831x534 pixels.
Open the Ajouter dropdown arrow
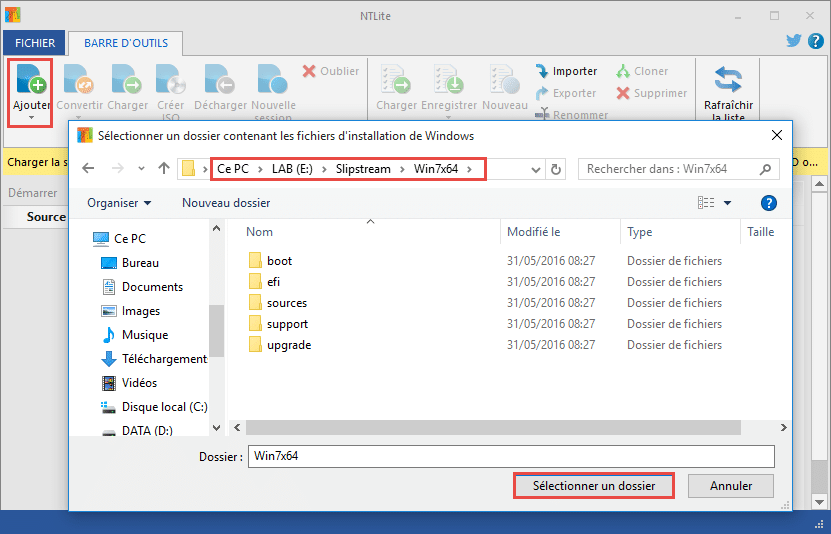[31, 118]
